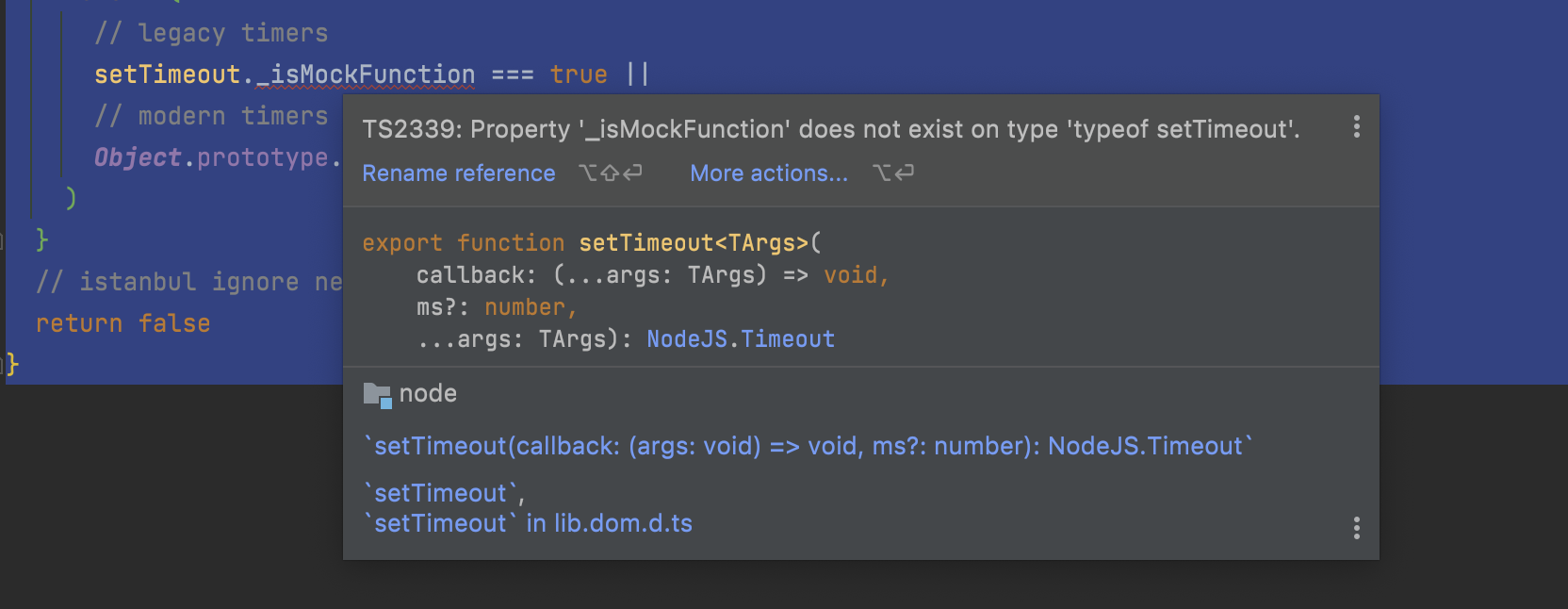Apply the Rename reference quick fix
Viewport: 1568px width, 609px height.
[x=459, y=173]
